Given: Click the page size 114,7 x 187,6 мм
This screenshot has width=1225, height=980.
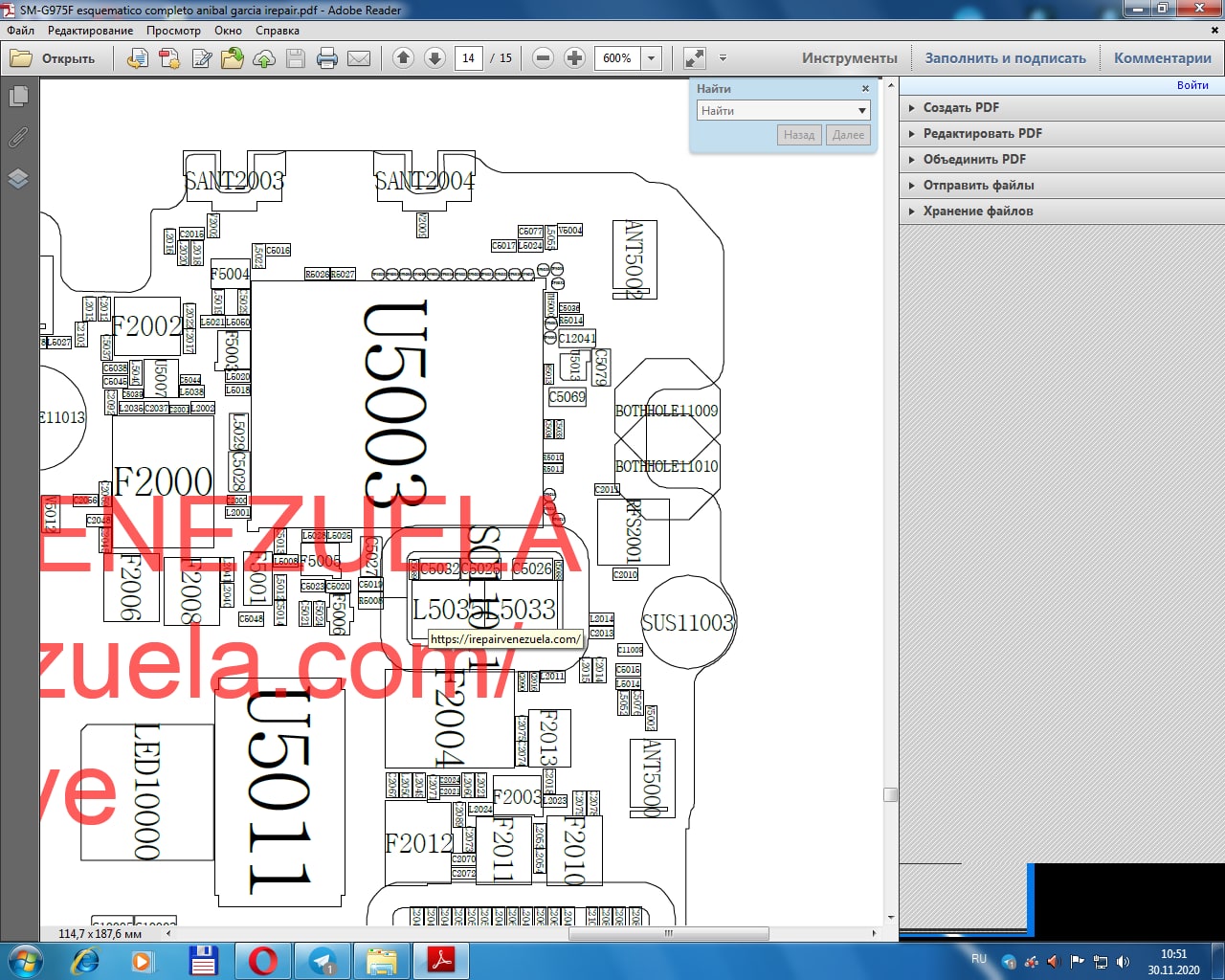Looking at the screenshot, I should point(100,933).
